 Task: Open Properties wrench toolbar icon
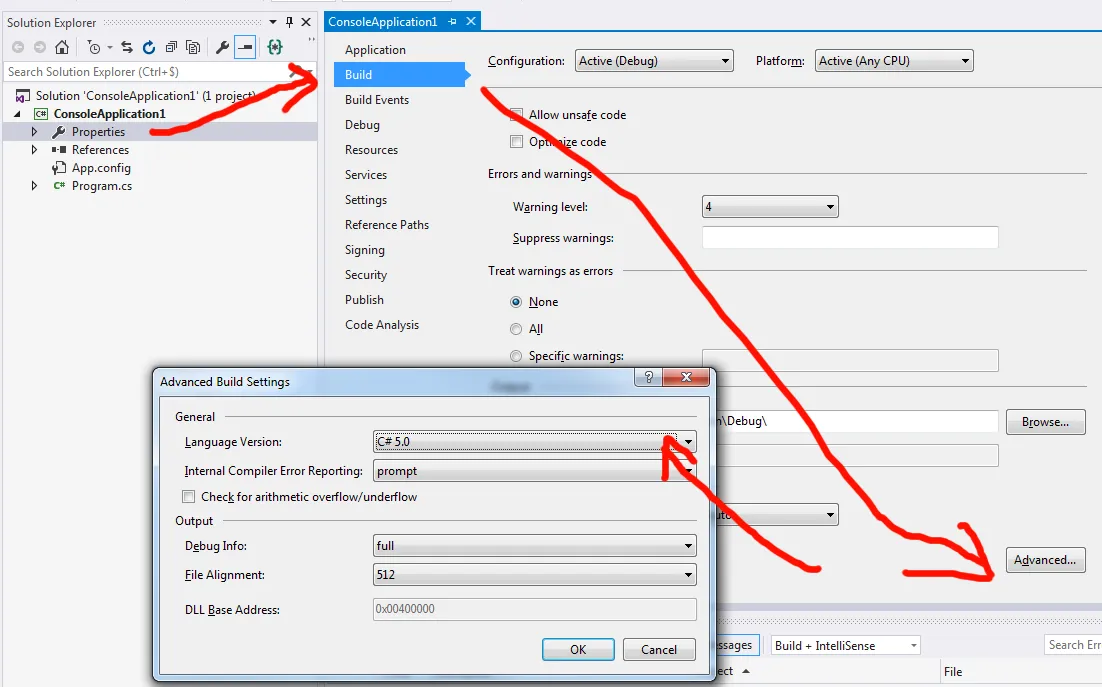pos(222,47)
